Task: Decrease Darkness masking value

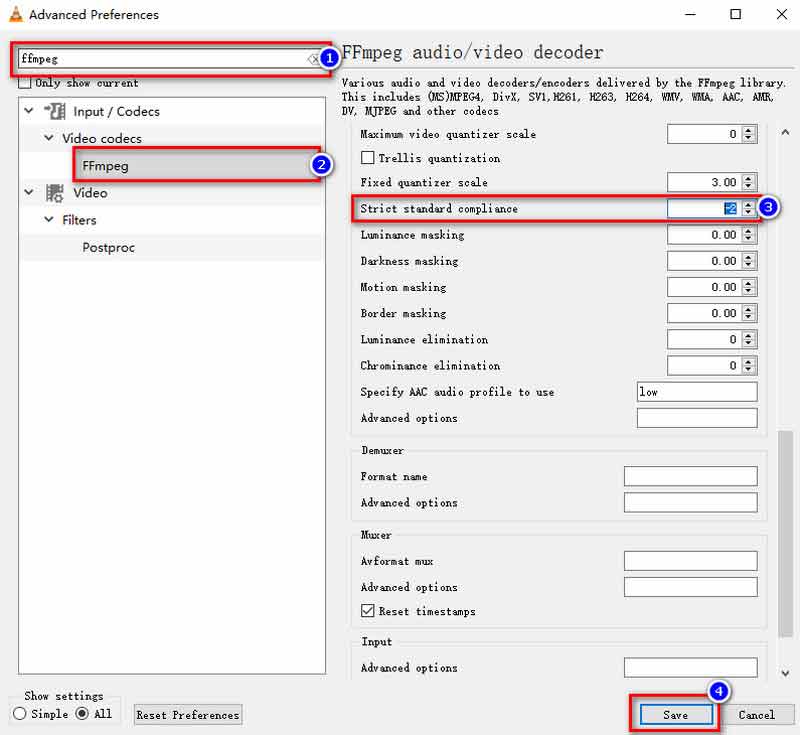Action: point(748,265)
